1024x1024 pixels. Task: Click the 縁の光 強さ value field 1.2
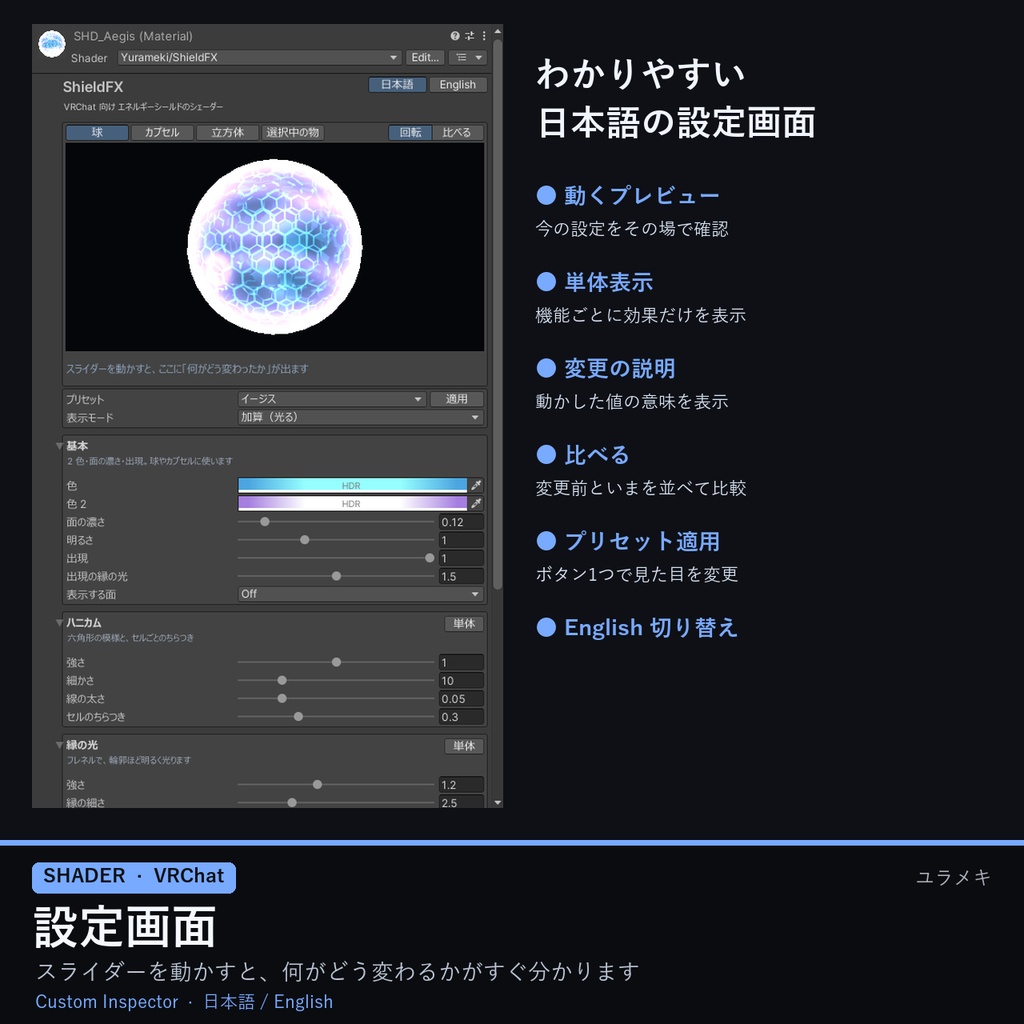461,785
